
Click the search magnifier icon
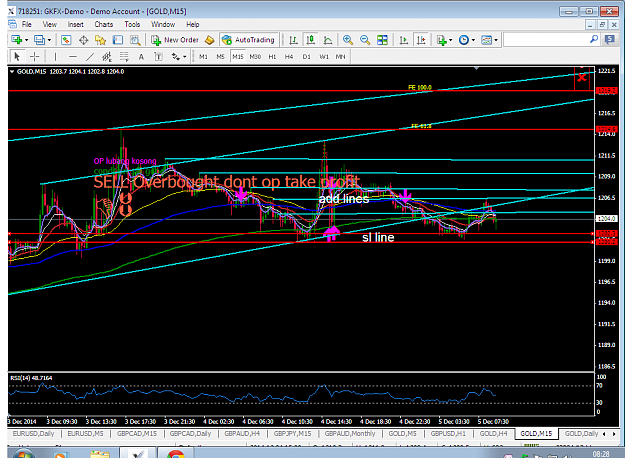pyautogui.click(x=594, y=39)
